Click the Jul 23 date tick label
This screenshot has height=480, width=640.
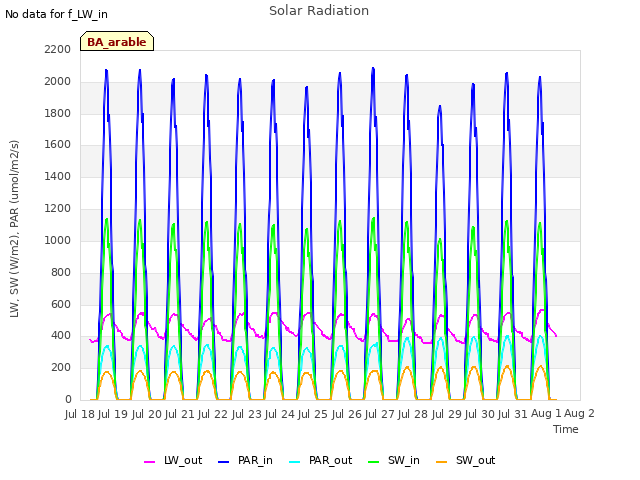[x=247, y=414]
